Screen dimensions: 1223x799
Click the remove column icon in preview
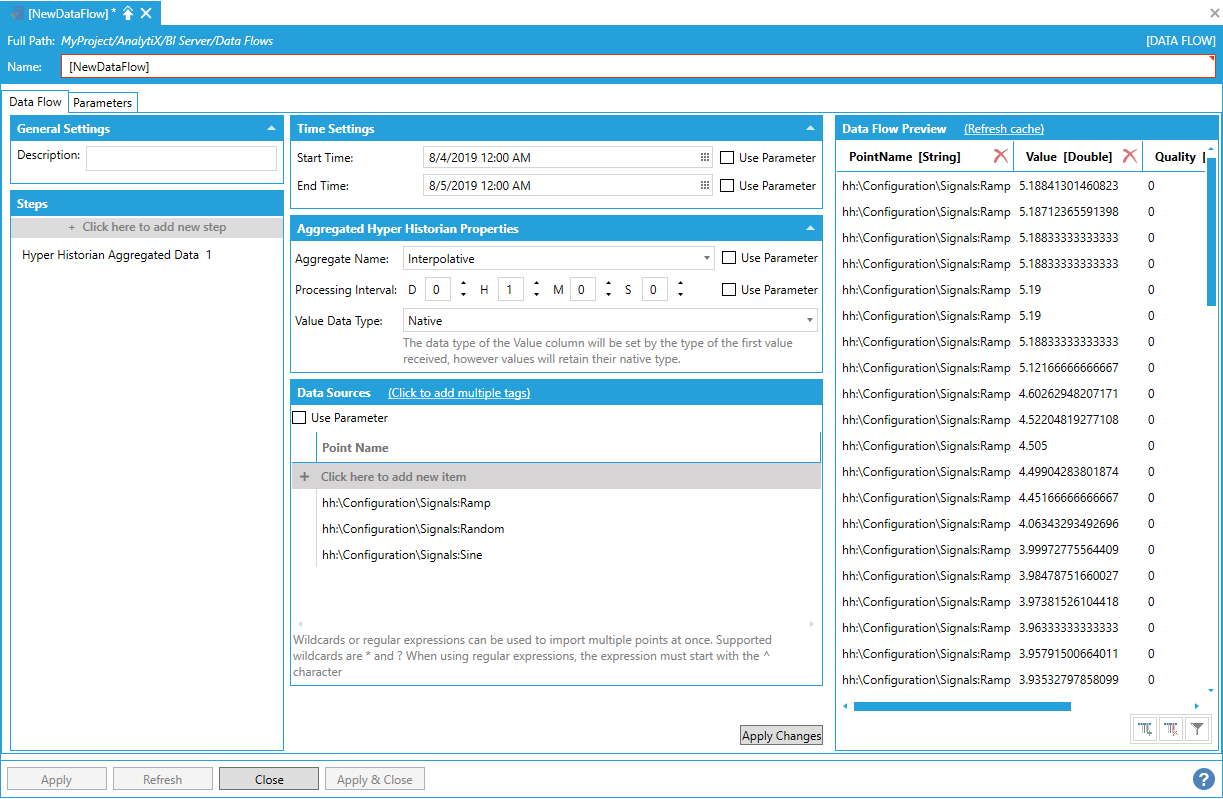pyautogui.click(x=1170, y=730)
